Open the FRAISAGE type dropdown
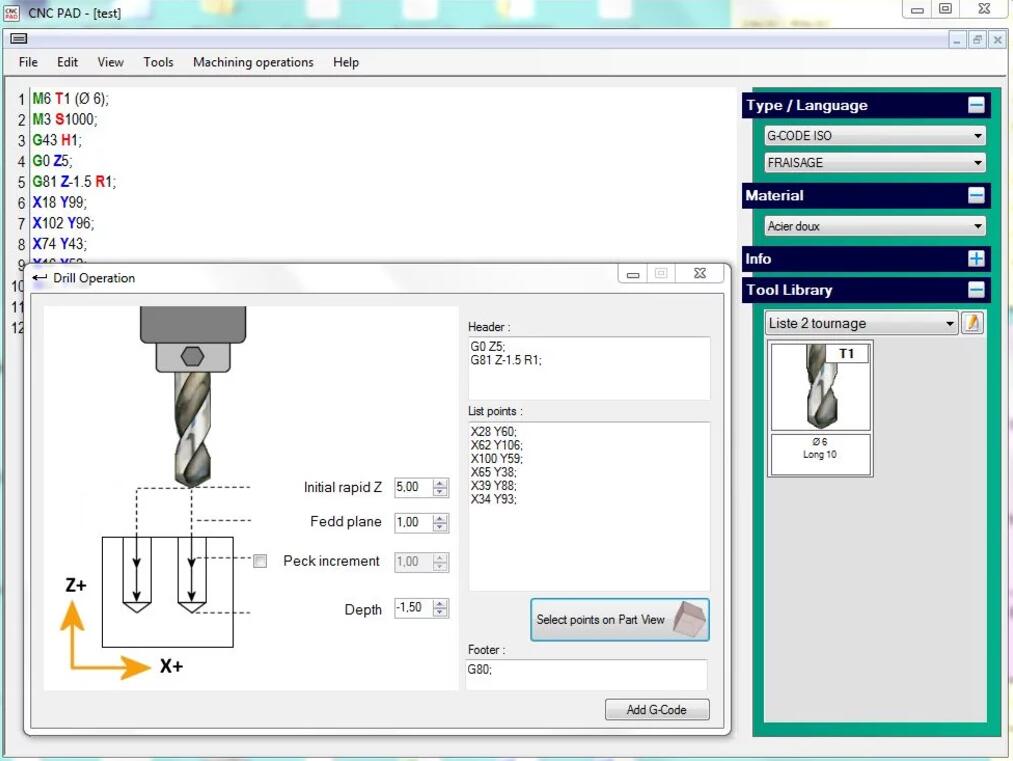The width and height of the screenshot is (1013, 761). [x=875, y=163]
